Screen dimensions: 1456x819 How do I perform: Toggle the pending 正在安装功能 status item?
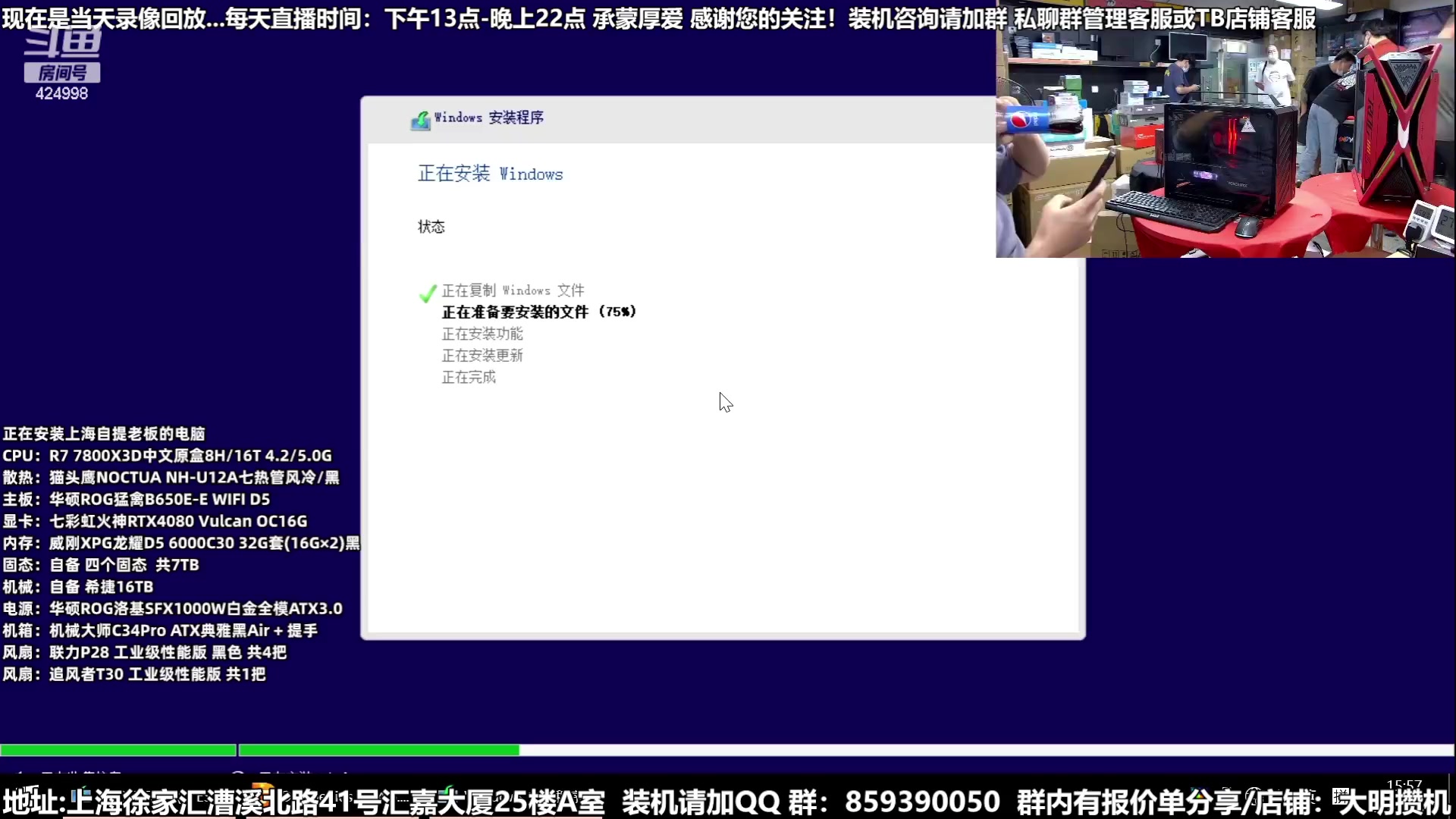[x=483, y=334]
